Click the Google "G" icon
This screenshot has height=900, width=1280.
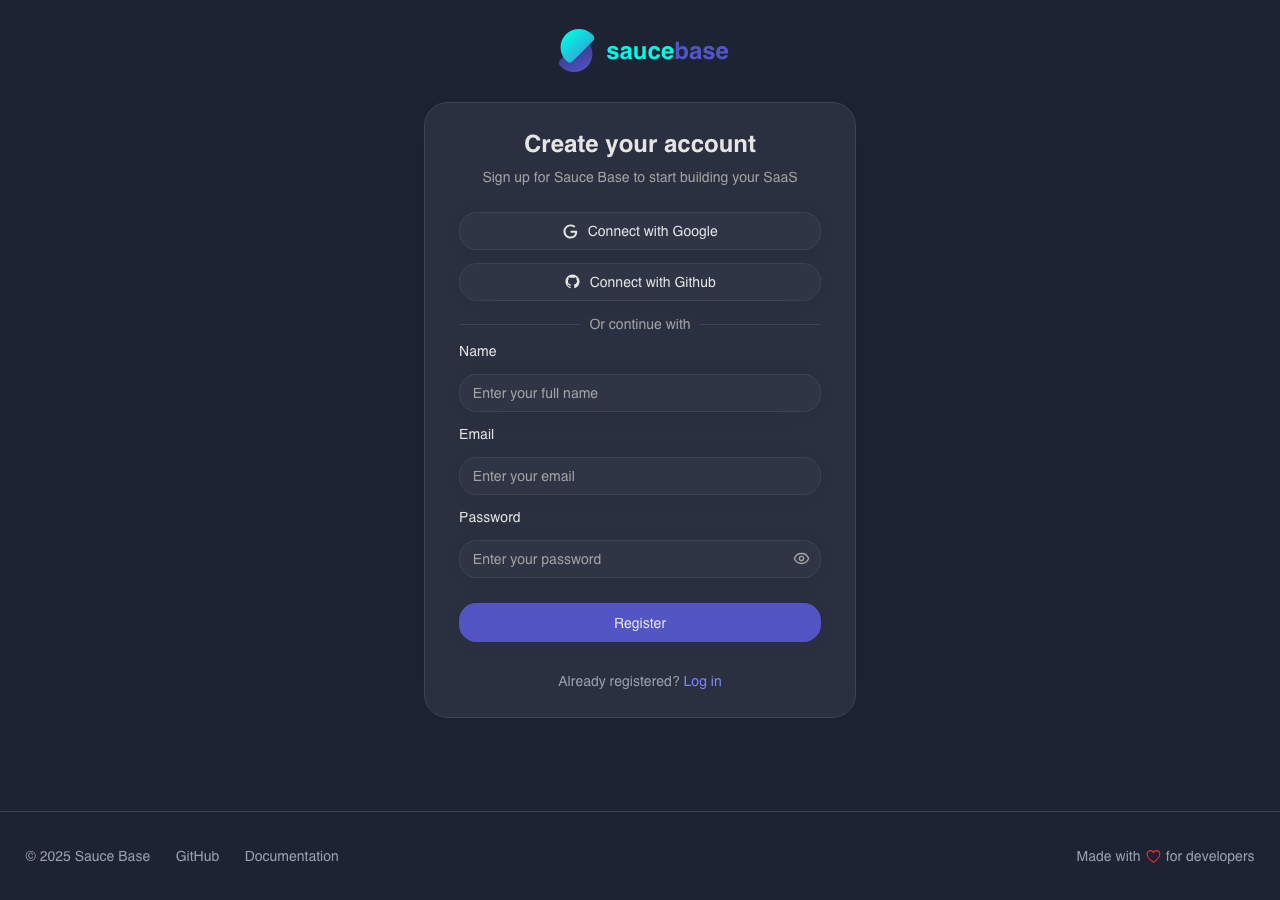pos(570,231)
